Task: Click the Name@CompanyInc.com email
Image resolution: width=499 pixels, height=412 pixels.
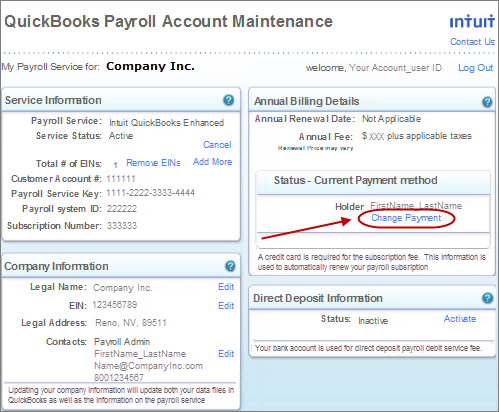Action: click(148, 366)
